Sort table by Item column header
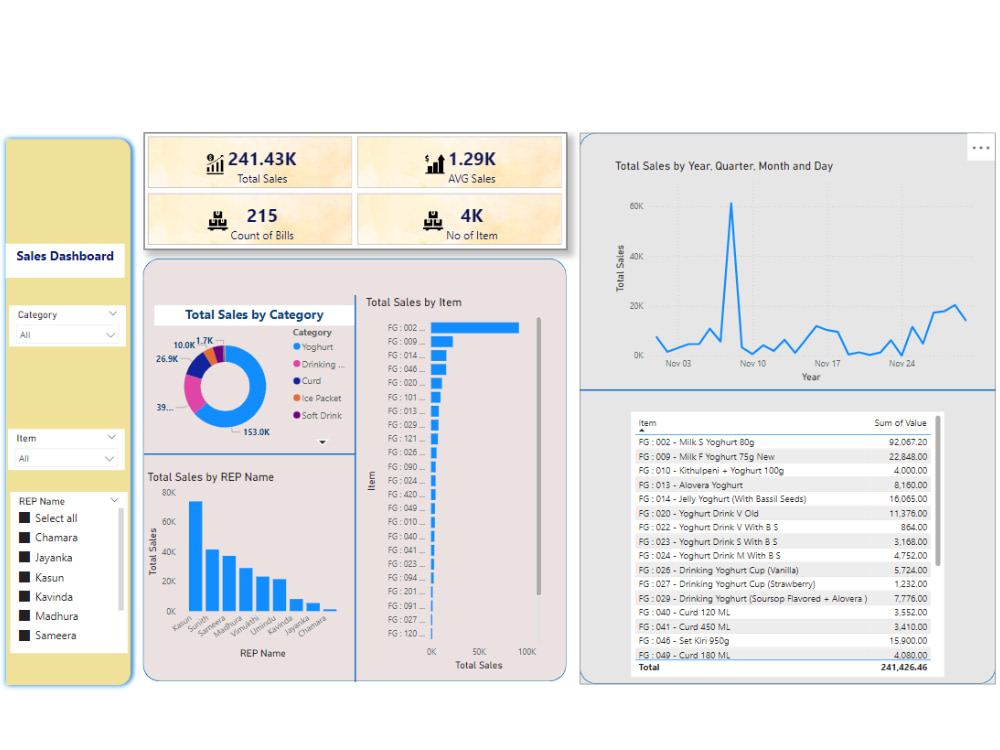This screenshot has width=1000, height=750. coord(647,423)
